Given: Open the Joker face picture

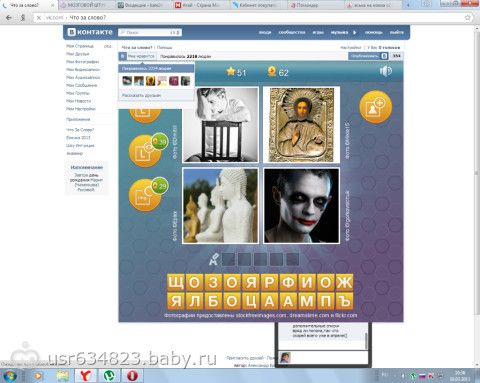Looking at the screenshot, I should click(x=302, y=206).
